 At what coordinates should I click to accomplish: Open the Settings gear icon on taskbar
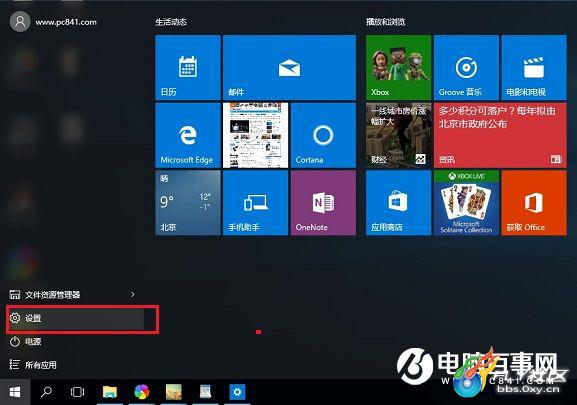click(237, 392)
